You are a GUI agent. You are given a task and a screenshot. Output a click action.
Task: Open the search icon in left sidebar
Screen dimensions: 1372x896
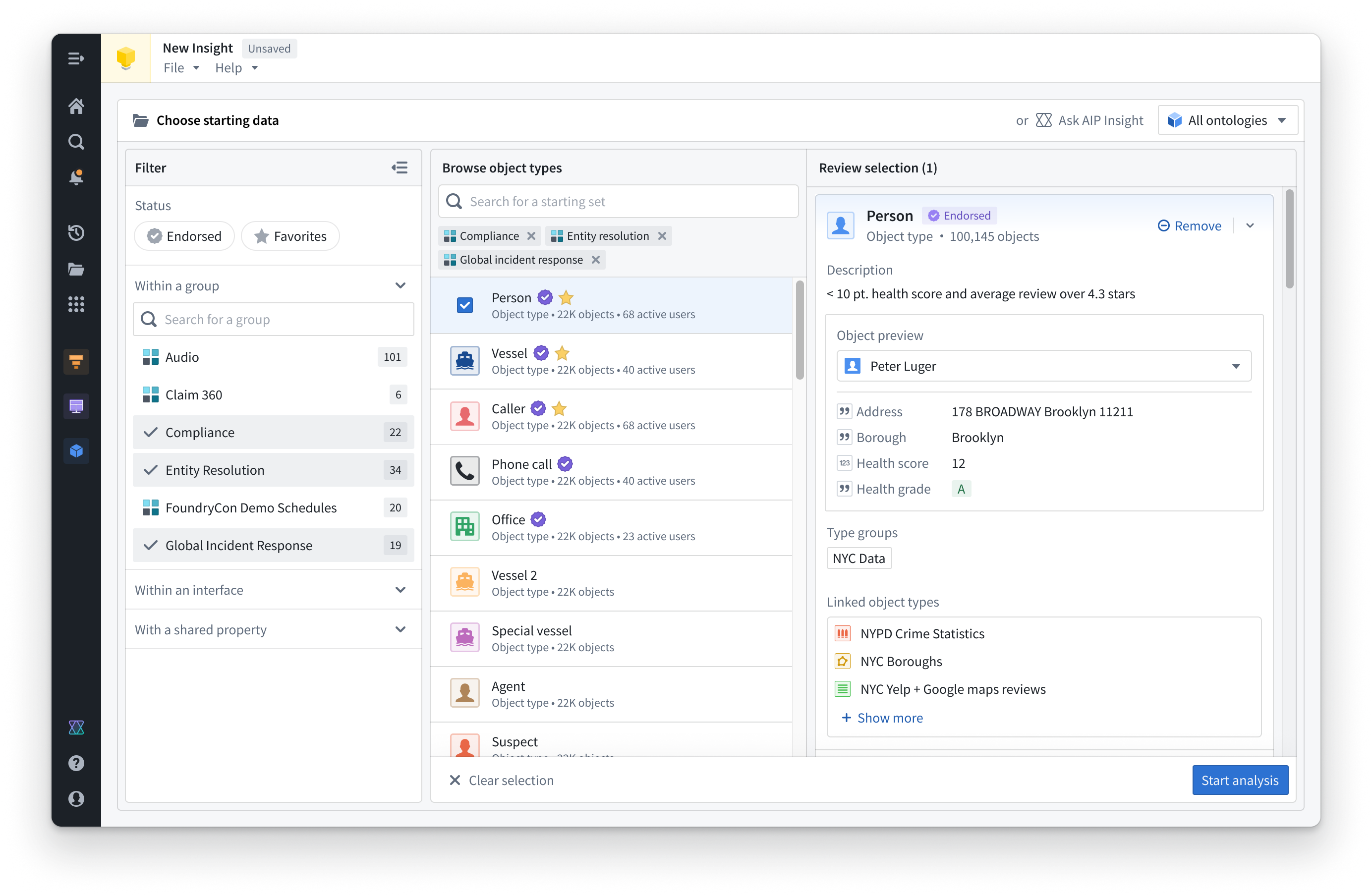pyautogui.click(x=76, y=142)
